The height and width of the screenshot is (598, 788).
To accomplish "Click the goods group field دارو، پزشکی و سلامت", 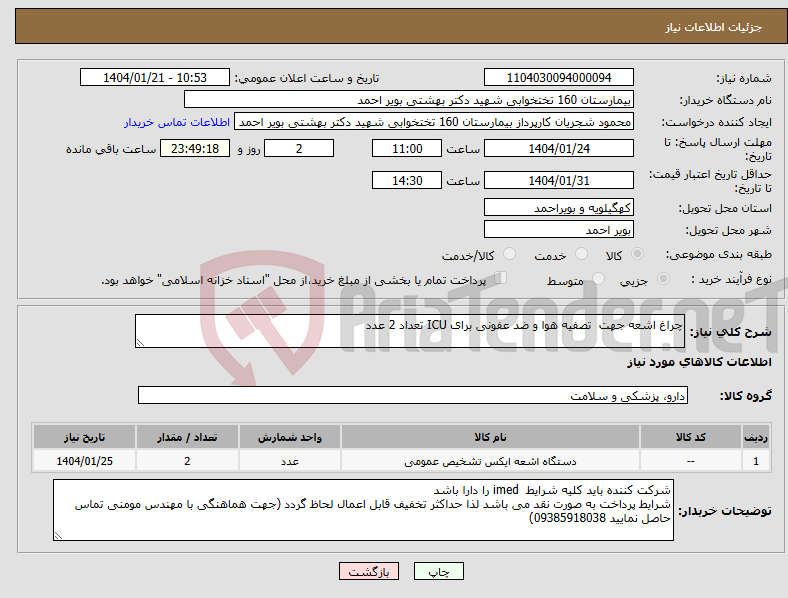I will click(413, 395).
